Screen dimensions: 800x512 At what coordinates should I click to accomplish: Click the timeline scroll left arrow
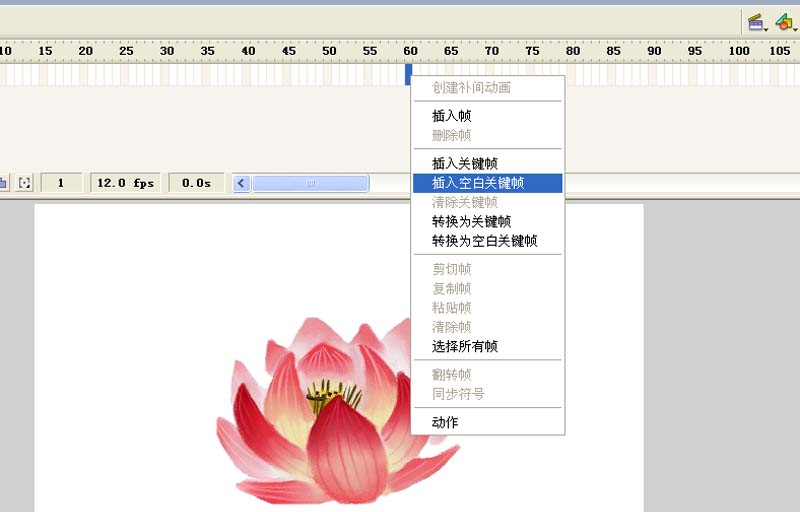coord(242,183)
